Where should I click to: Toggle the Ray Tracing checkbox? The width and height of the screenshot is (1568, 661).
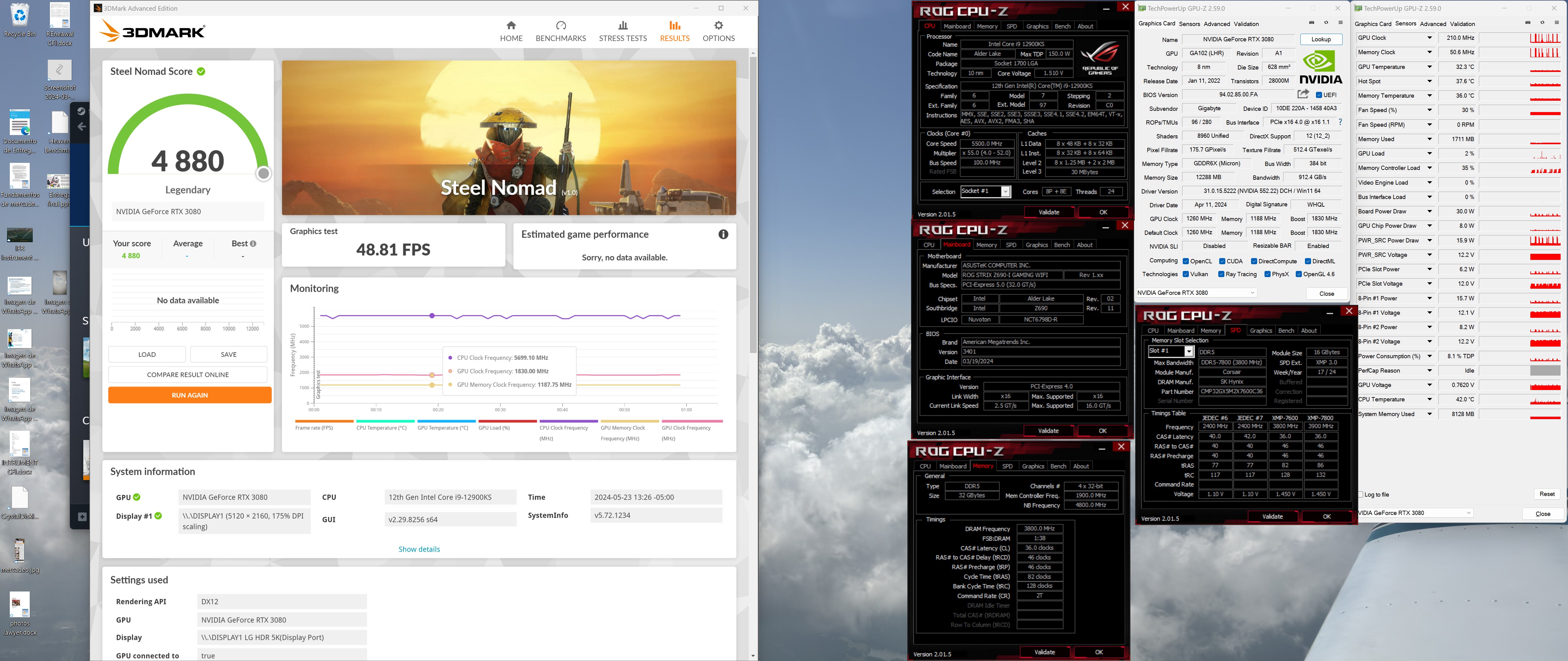pos(1221,275)
